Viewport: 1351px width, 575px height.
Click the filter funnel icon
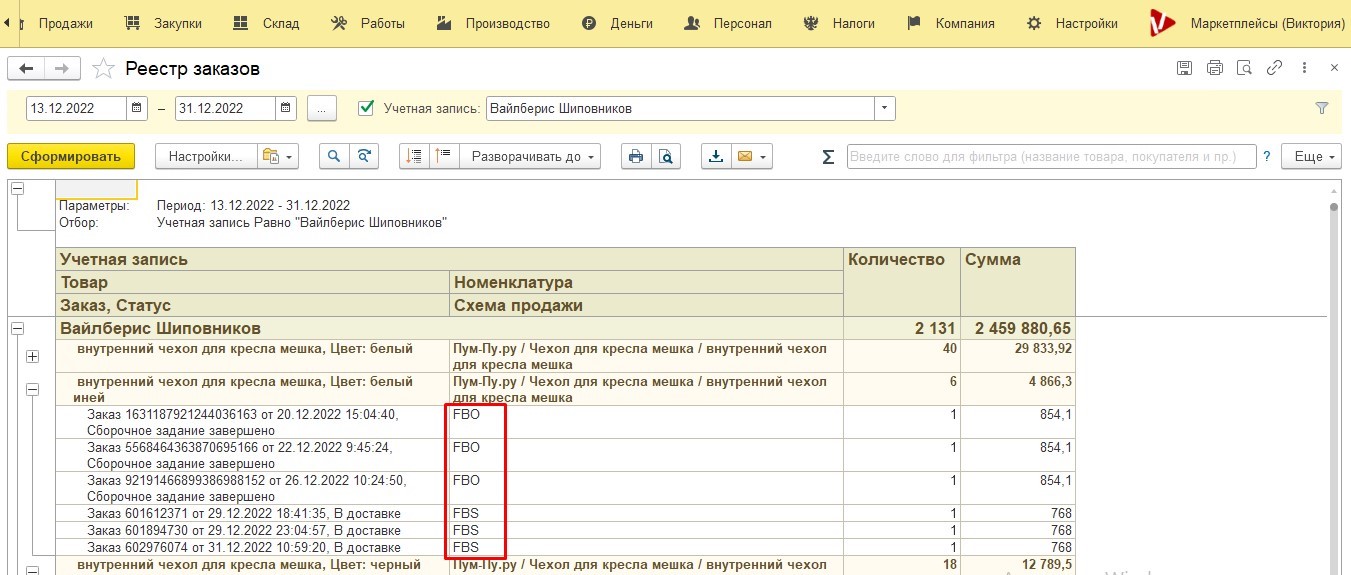(x=1322, y=108)
